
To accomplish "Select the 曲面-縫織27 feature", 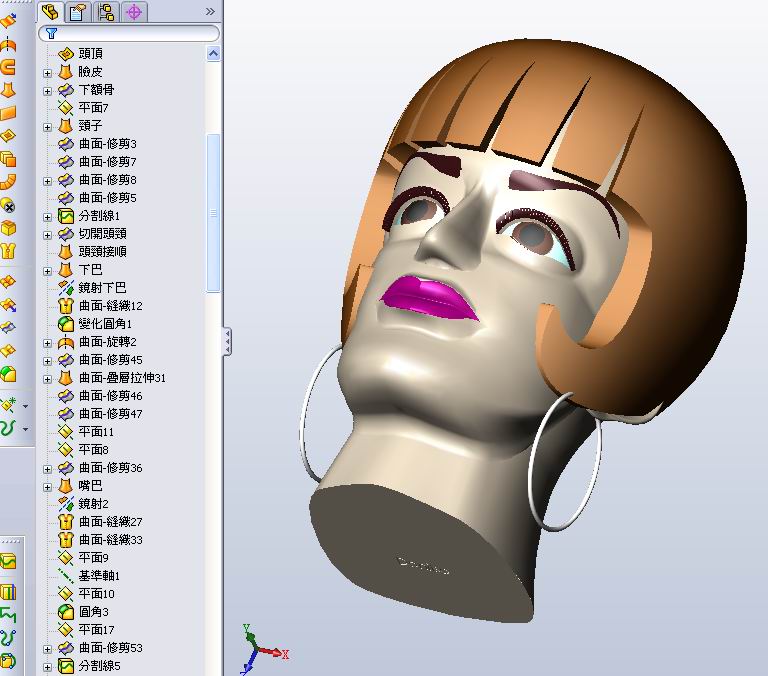I will pyautogui.click(x=111, y=522).
